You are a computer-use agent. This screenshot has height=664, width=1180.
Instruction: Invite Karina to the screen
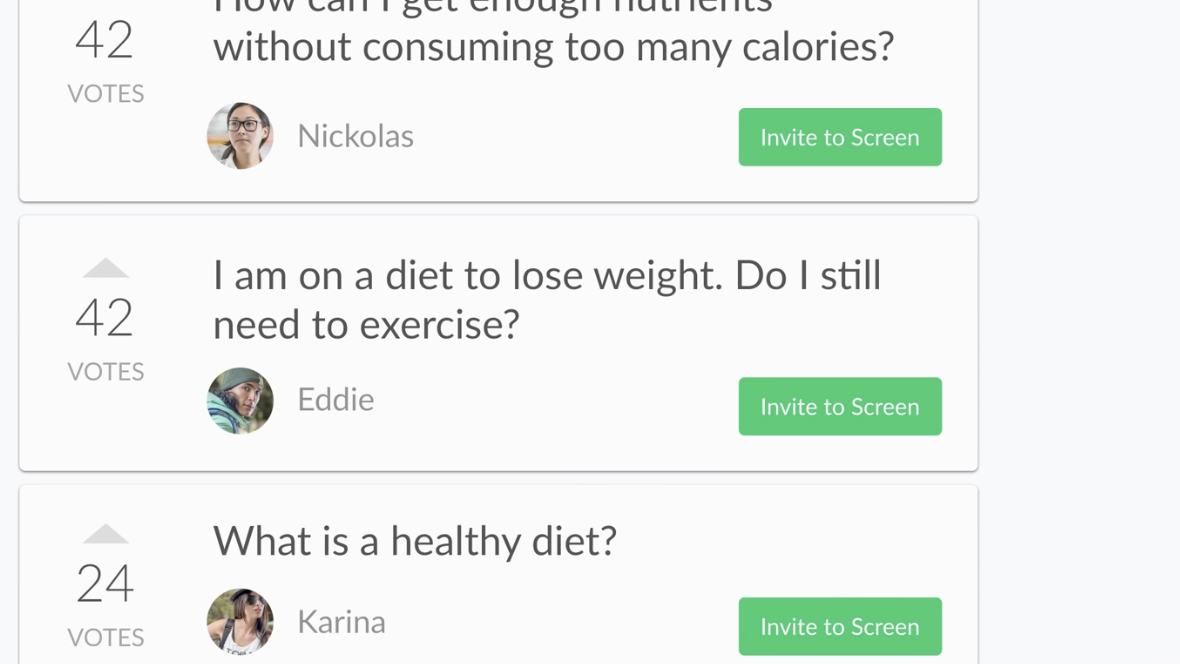839,626
